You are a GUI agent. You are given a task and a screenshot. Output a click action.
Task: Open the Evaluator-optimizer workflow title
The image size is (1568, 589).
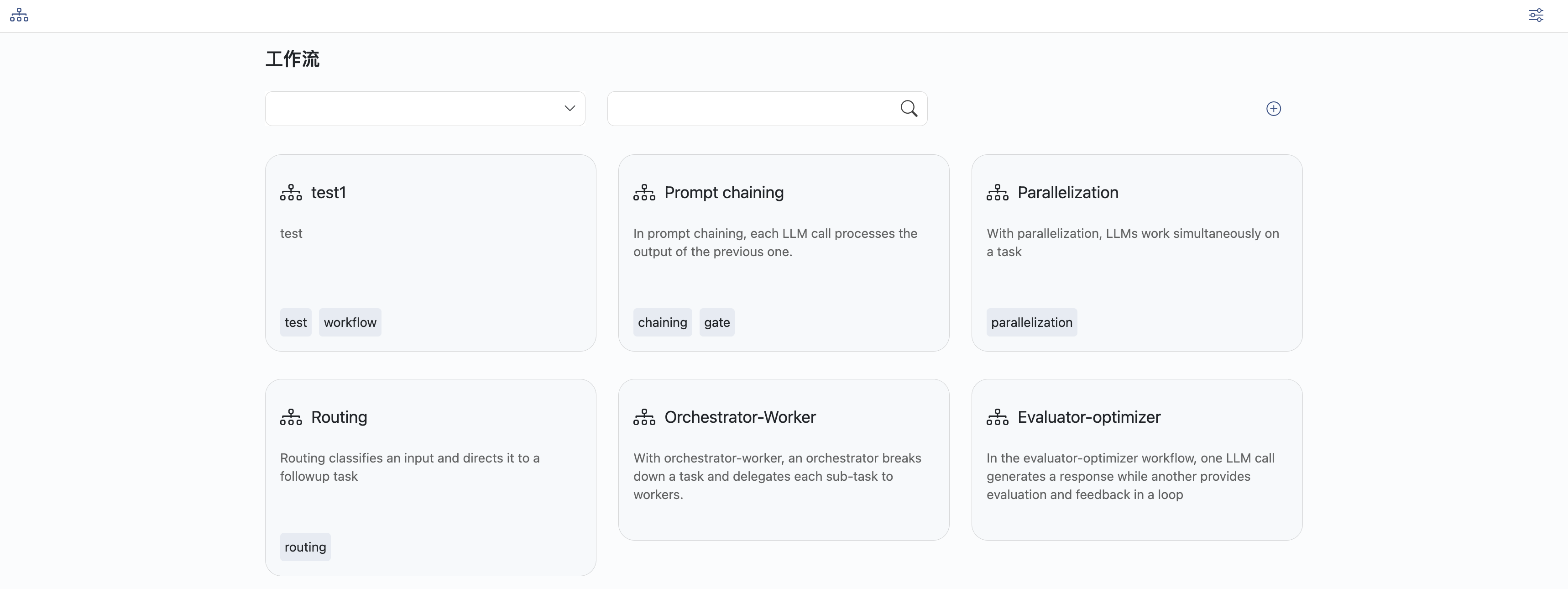1088,417
